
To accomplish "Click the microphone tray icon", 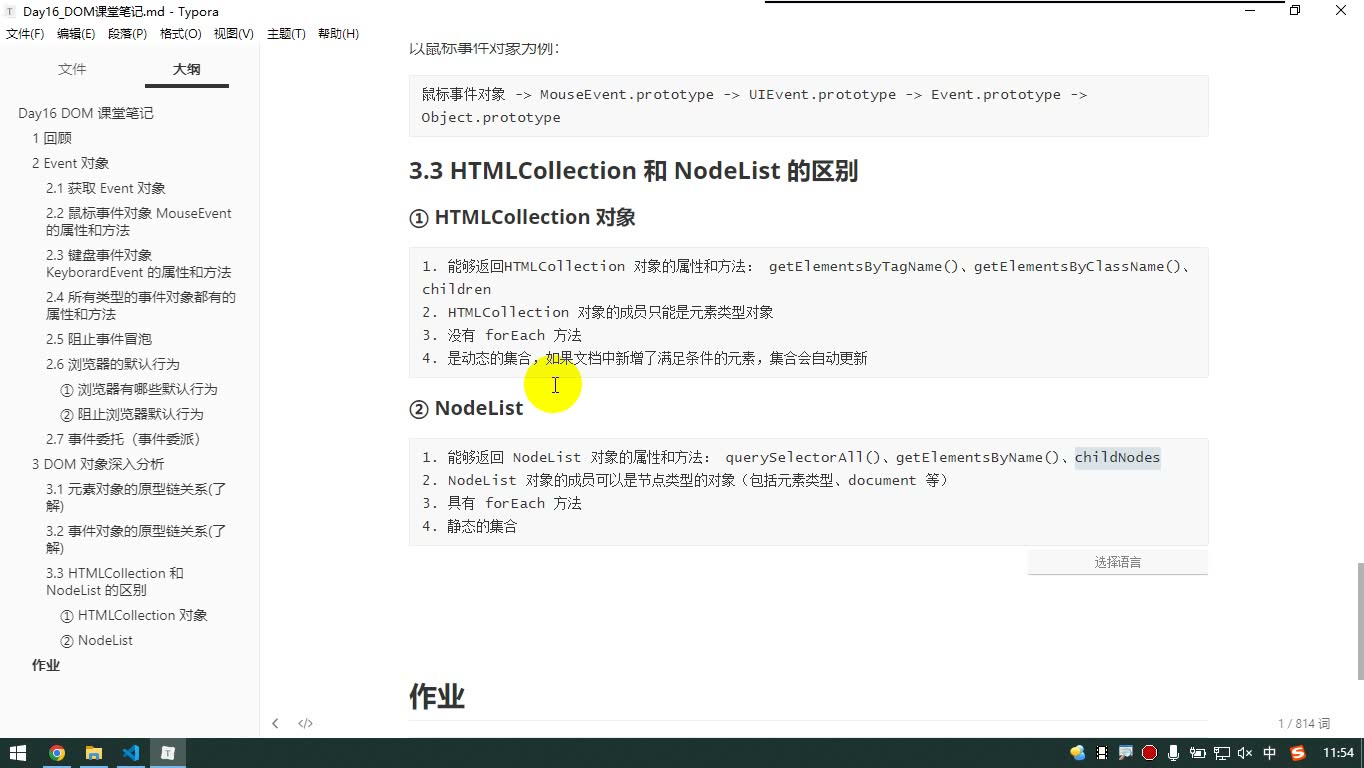I will coord(1173,753).
